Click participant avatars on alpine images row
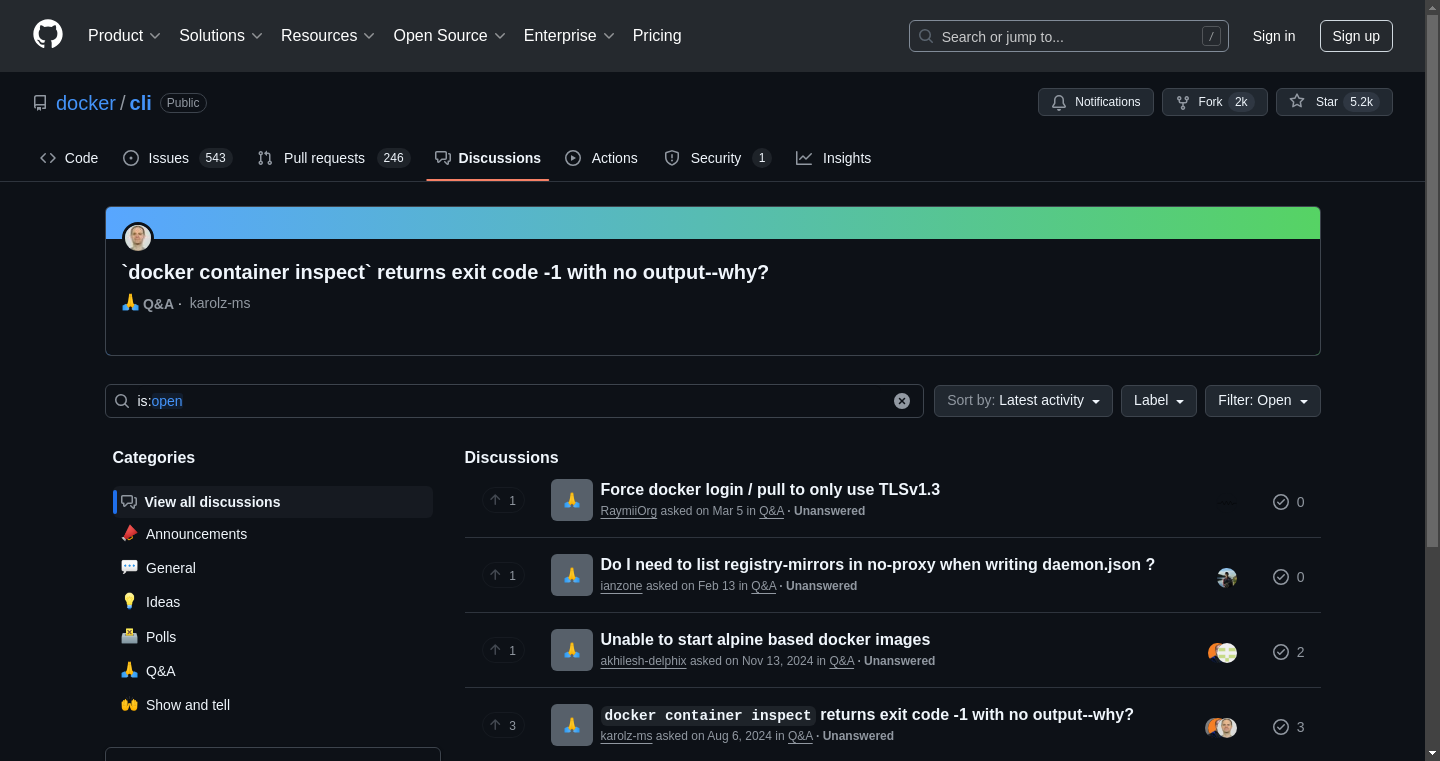The image size is (1440, 761). pos(1222,652)
